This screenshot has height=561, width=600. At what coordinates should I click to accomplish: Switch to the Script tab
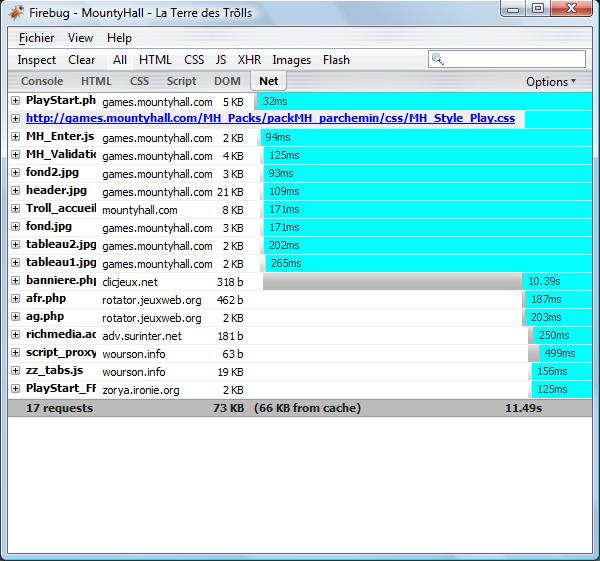pos(181,82)
